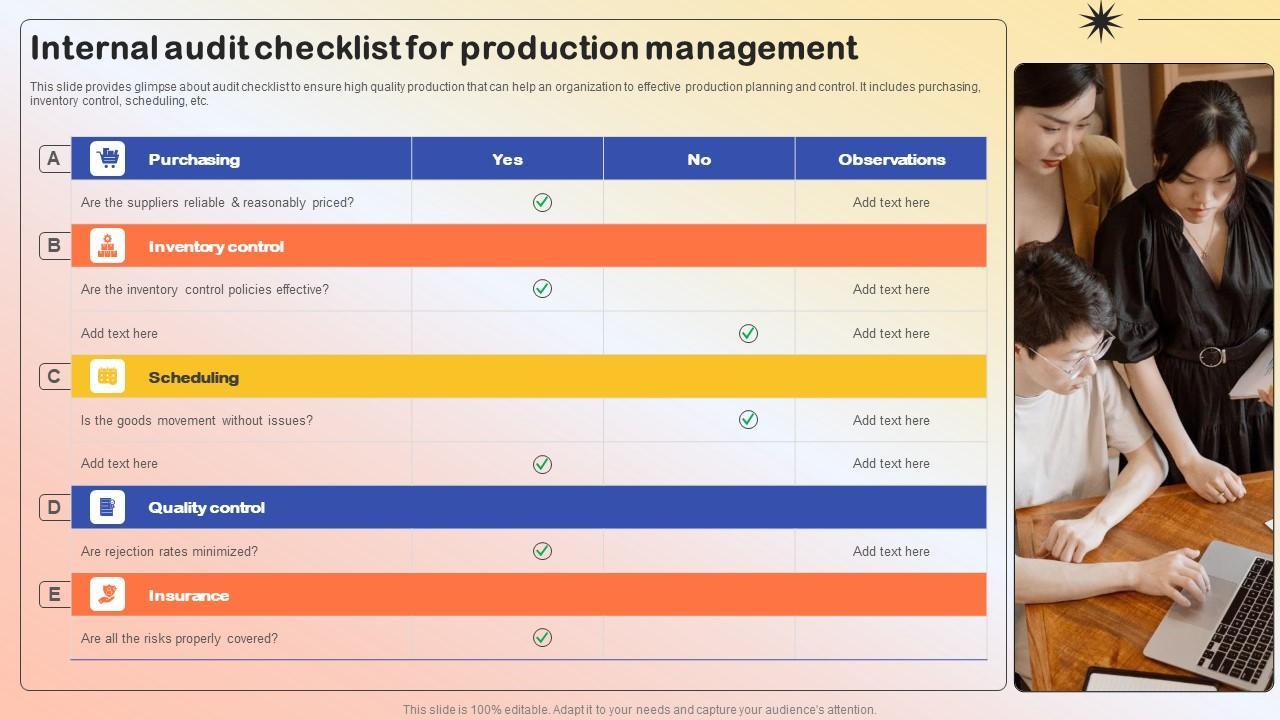Viewport: 1280px width, 720px height.
Task: Click the section A letter badge
Action: 54,159
